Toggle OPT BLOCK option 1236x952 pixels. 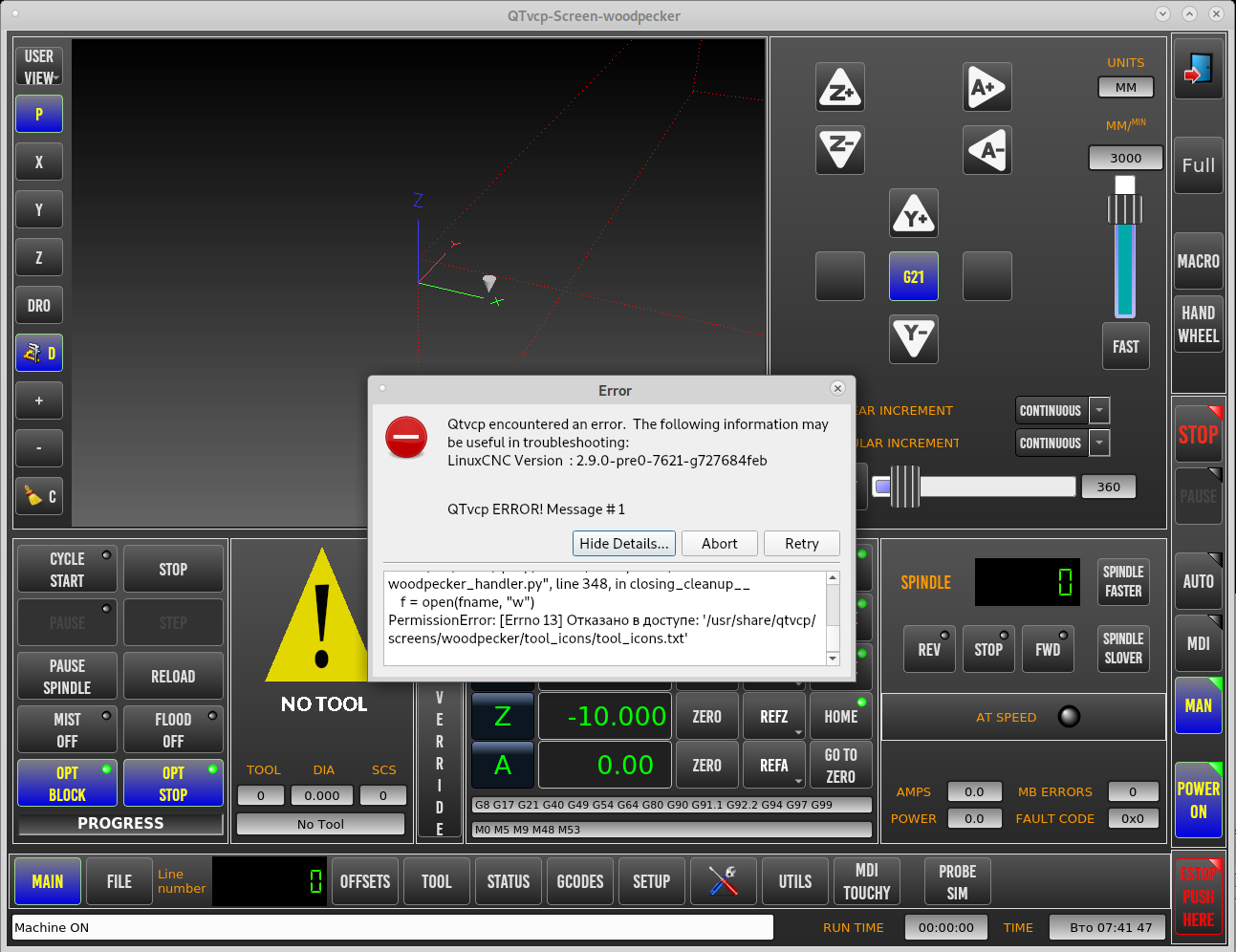click(67, 784)
